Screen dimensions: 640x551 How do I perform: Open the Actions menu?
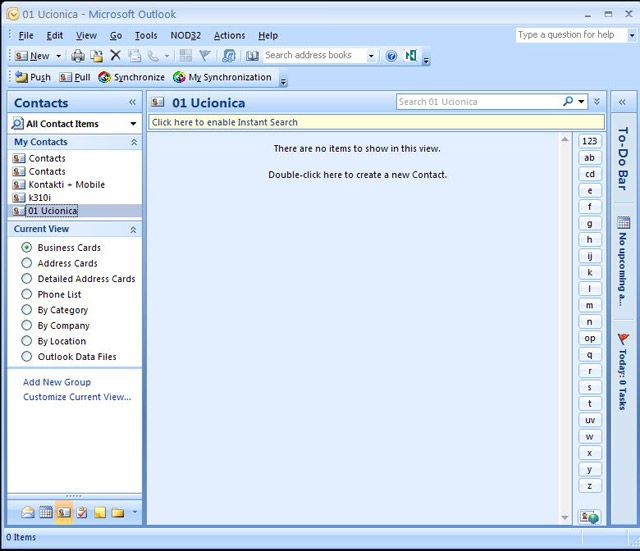pyautogui.click(x=229, y=36)
